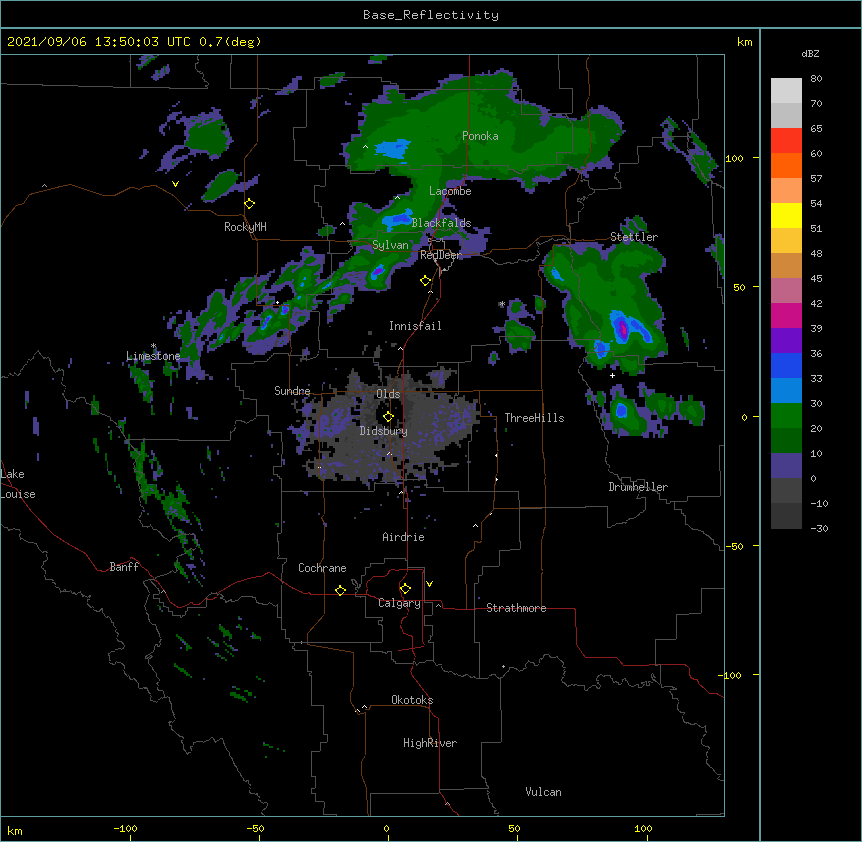This screenshot has height=842, width=862.
Task: Select the blue 33-36 dBZ legend swatch
Action: pos(786,365)
